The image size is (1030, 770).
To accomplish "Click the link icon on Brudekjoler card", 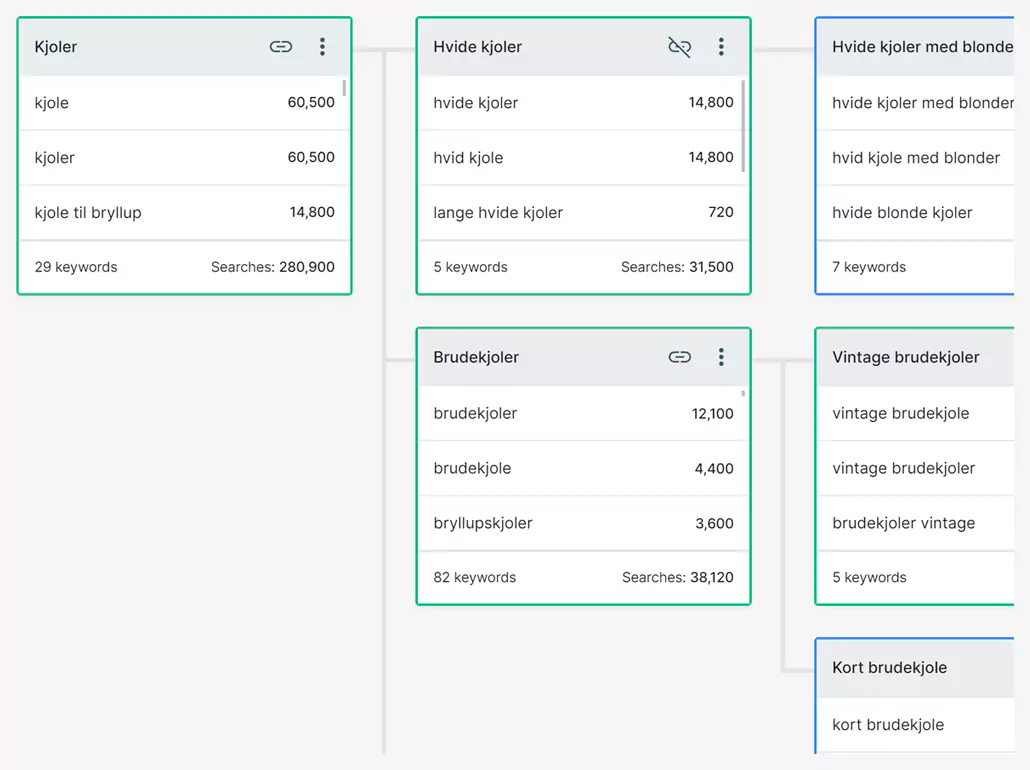I will [x=680, y=357].
